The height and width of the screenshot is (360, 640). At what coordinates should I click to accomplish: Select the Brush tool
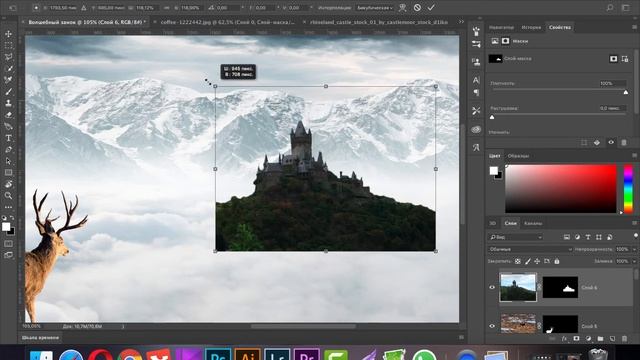coord(8,92)
